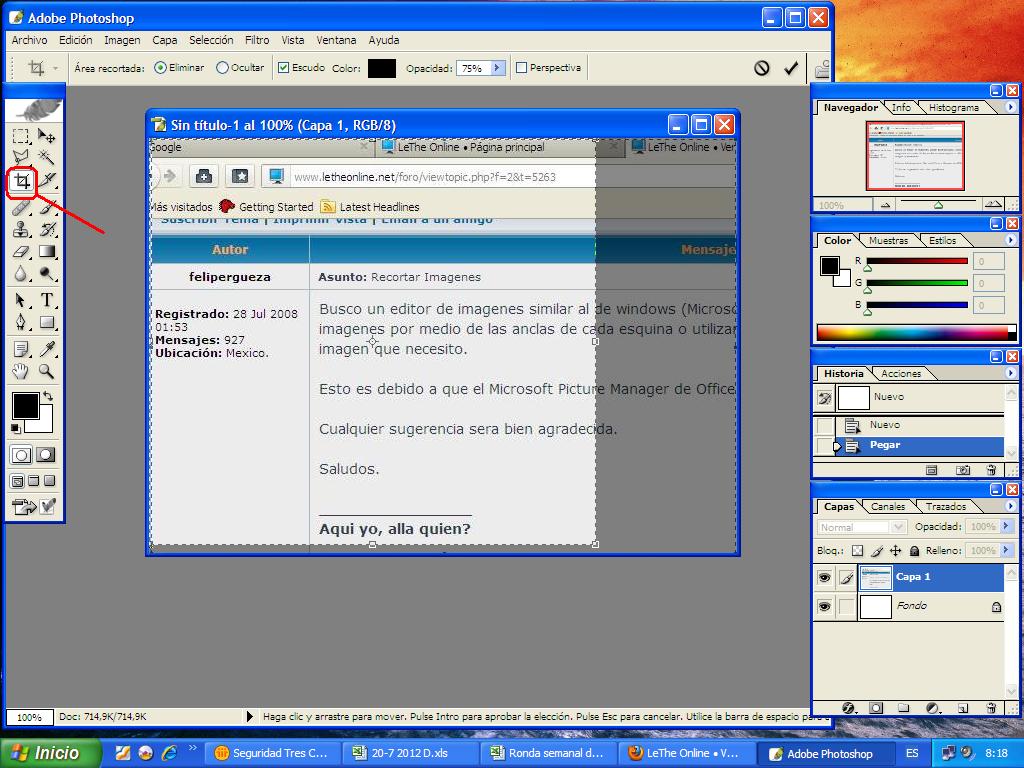Image resolution: width=1024 pixels, height=768 pixels.
Task: Open the Ventana menu
Action: [x=336, y=40]
